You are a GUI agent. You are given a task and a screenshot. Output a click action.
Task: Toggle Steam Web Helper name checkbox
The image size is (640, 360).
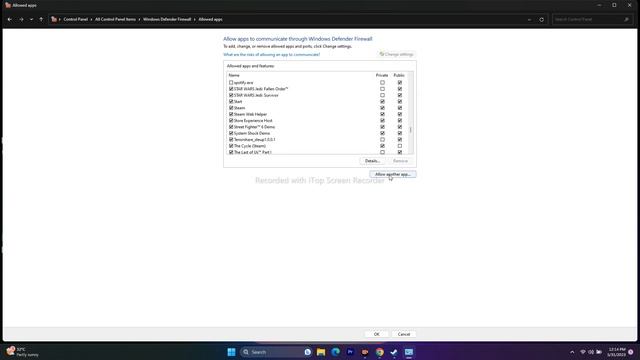click(x=231, y=114)
